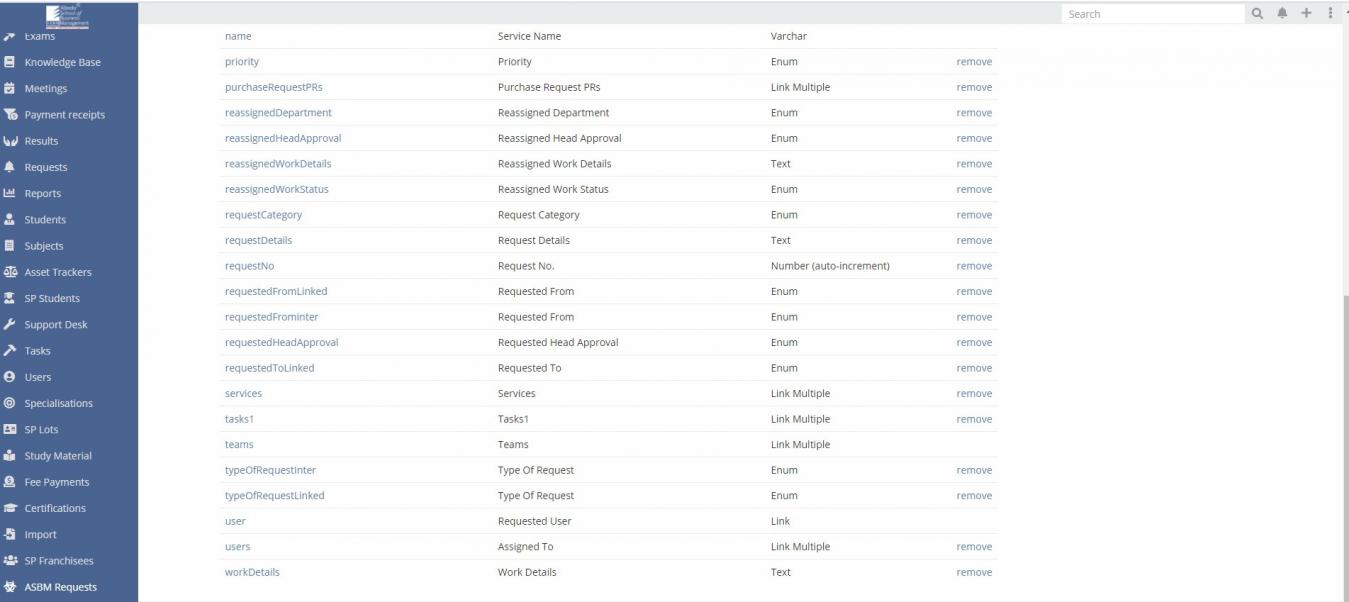1349x602 pixels.
Task: Click the Asset Trackers scale icon
Action: click(x=10, y=272)
